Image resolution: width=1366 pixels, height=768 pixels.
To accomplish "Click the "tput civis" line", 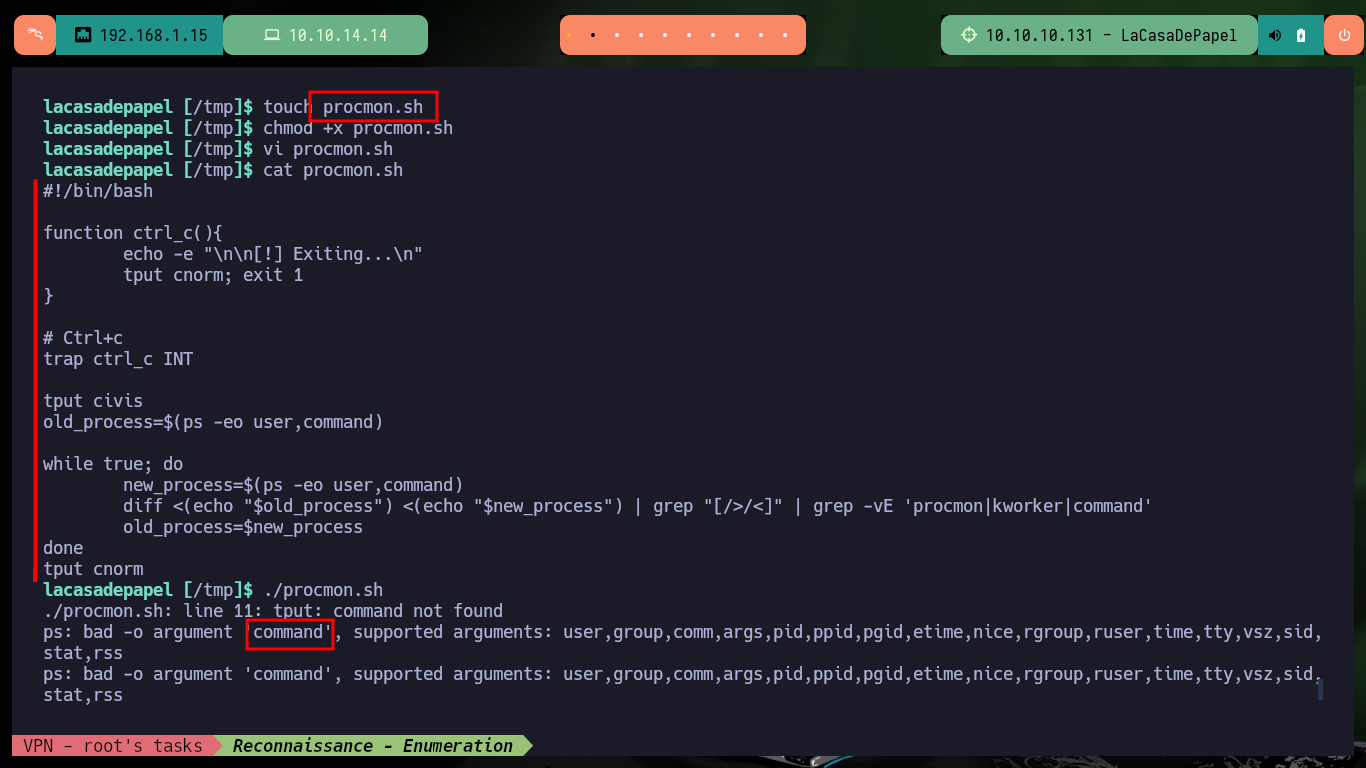I will (x=93, y=401).
